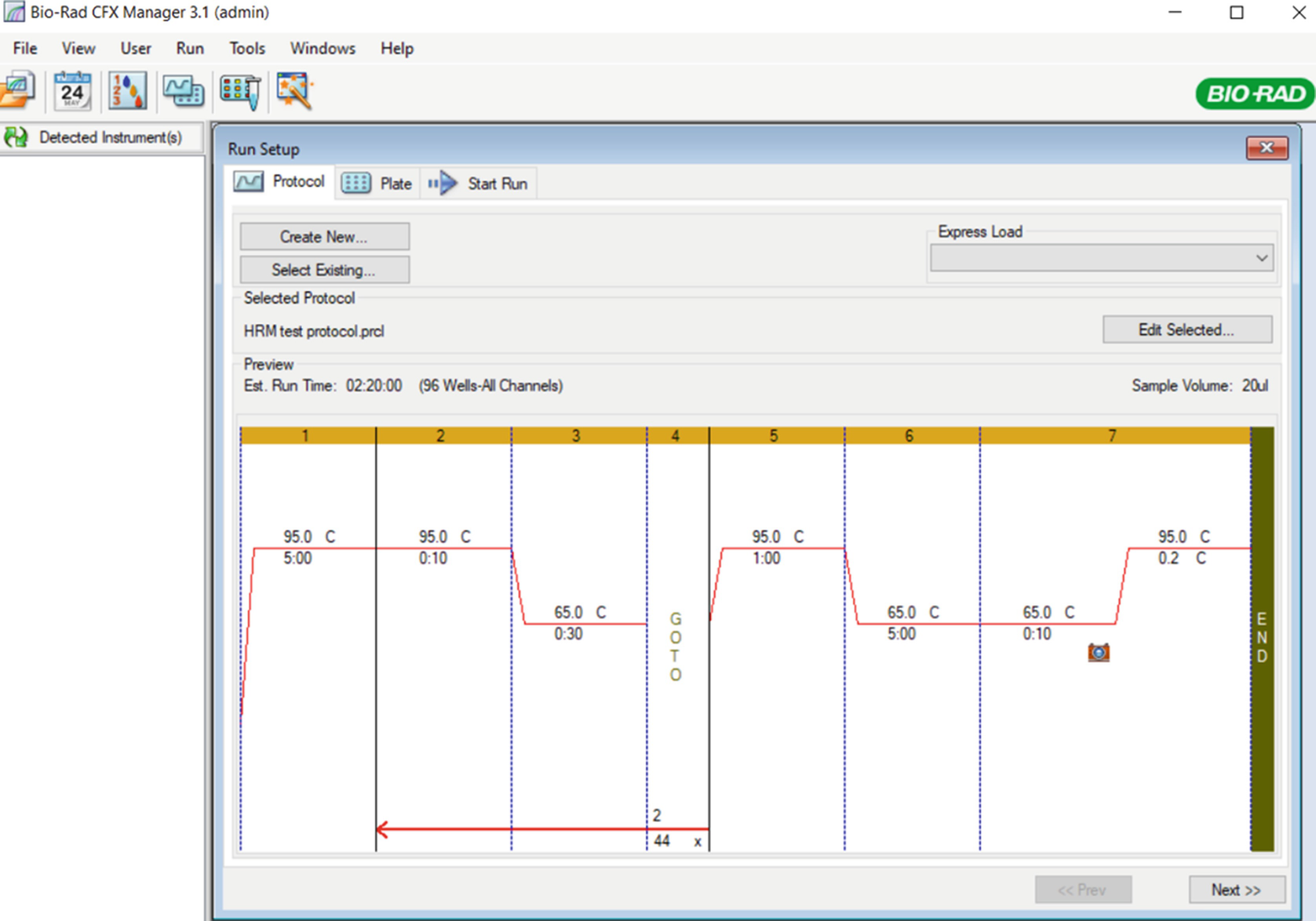Click the Detected Instruments refresh icon
Image resolution: width=1316 pixels, height=921 pixels.
[x=16, y=137]
